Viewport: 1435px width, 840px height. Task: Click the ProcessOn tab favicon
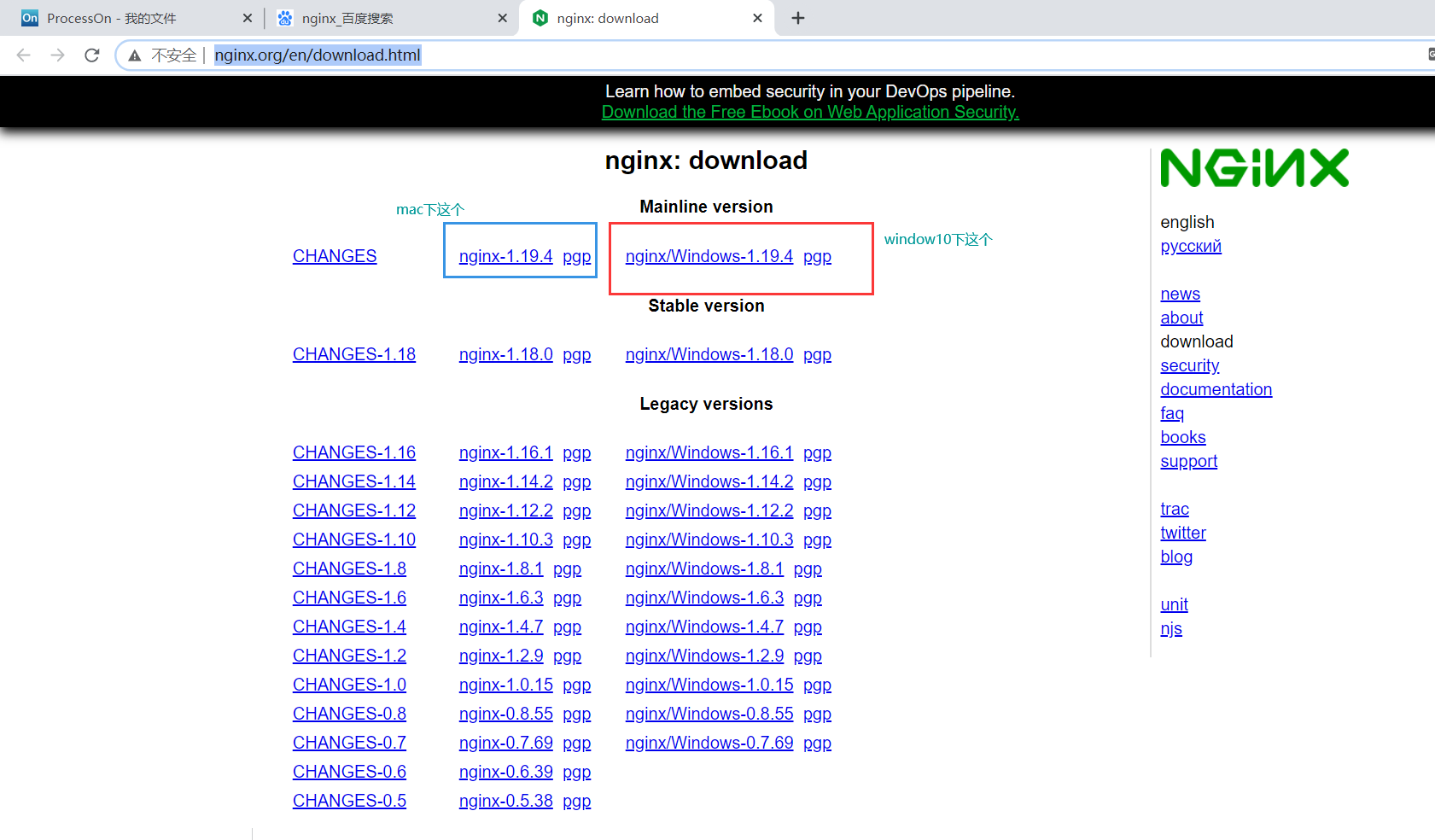[x=30, y=18]
